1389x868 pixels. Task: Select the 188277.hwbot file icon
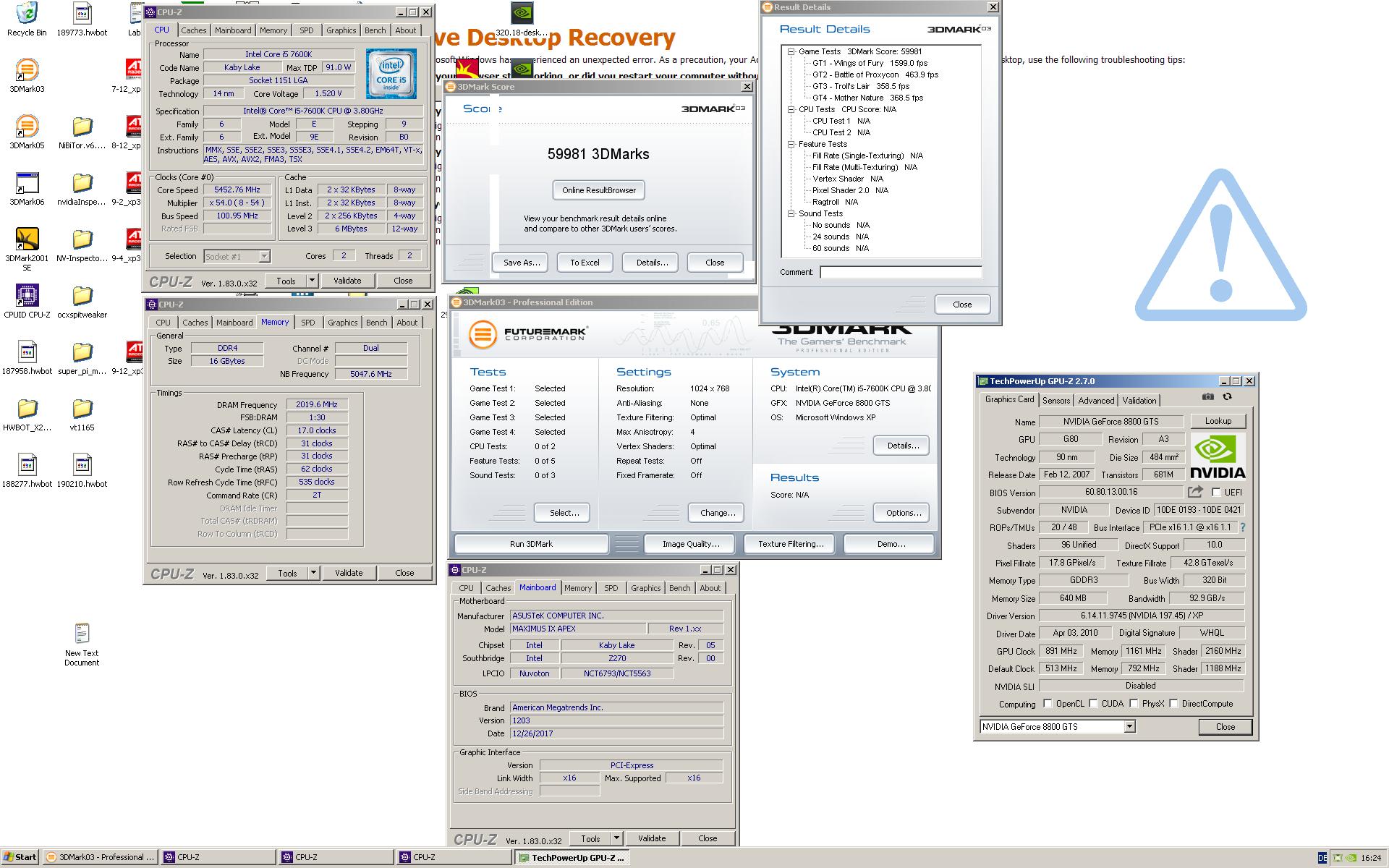click(x=27, y=470)
